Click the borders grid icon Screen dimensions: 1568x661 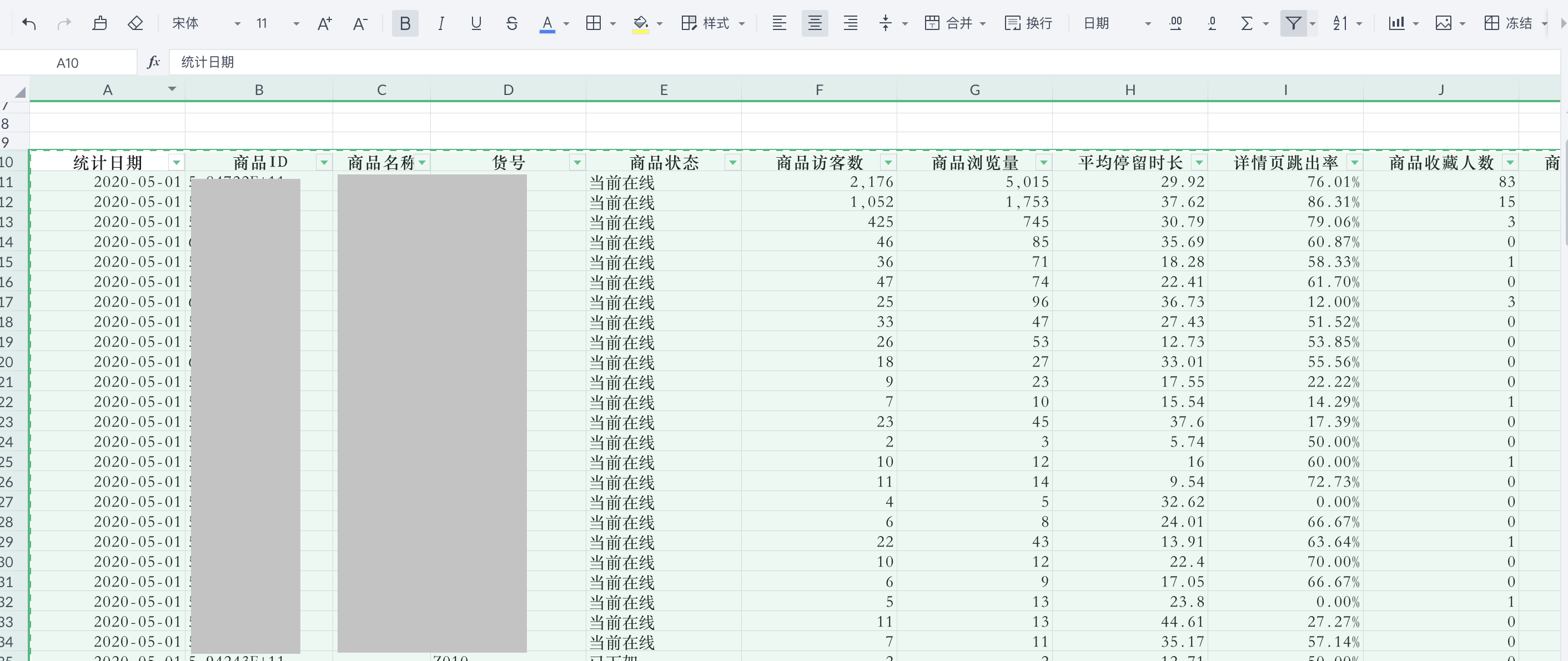[594, 24]
